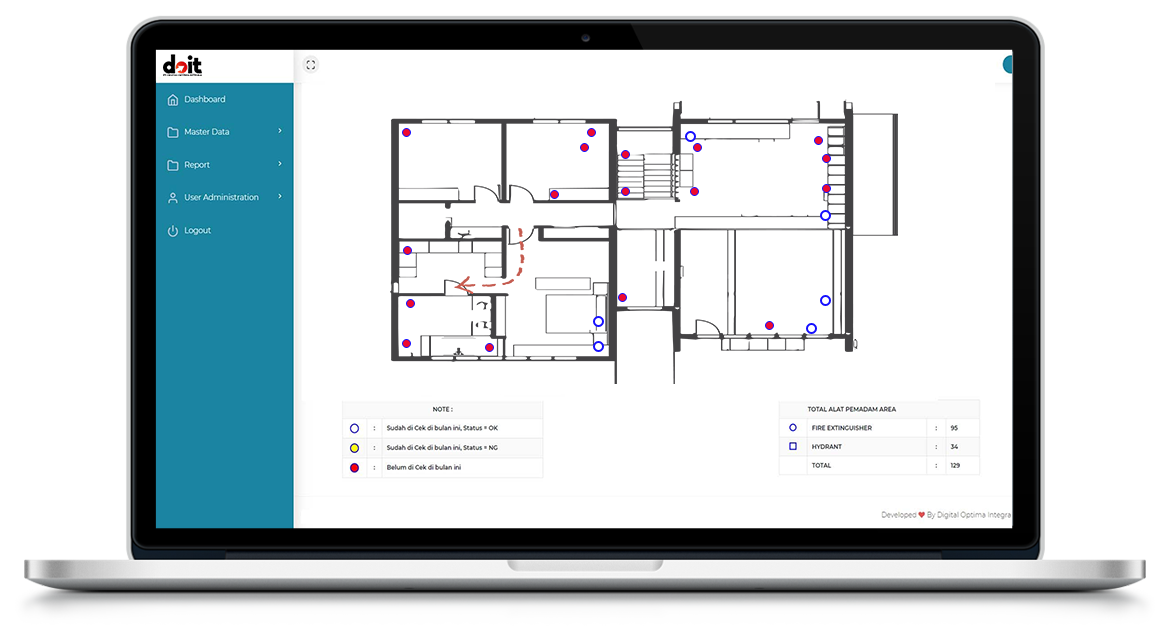Expand the User Administration submenu chevron
The image size is (1175, 626).
(x=280, y=197)
